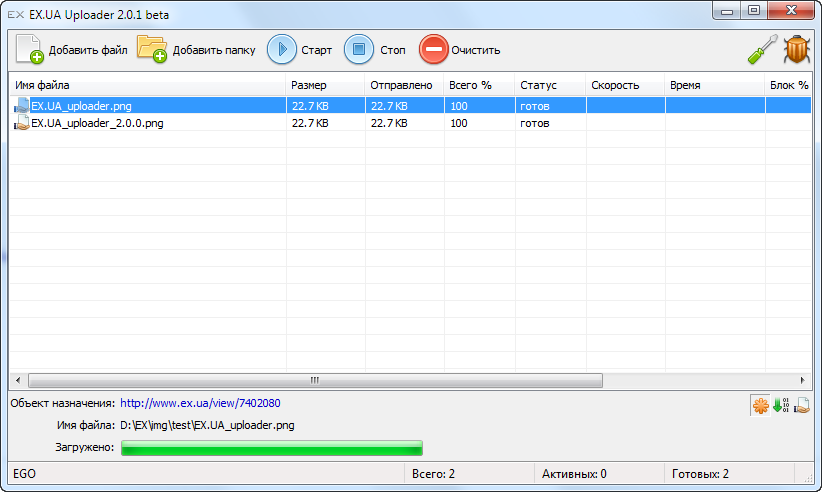Sort by the Размер column header
822x492 pixels.
tap(325, 85)
